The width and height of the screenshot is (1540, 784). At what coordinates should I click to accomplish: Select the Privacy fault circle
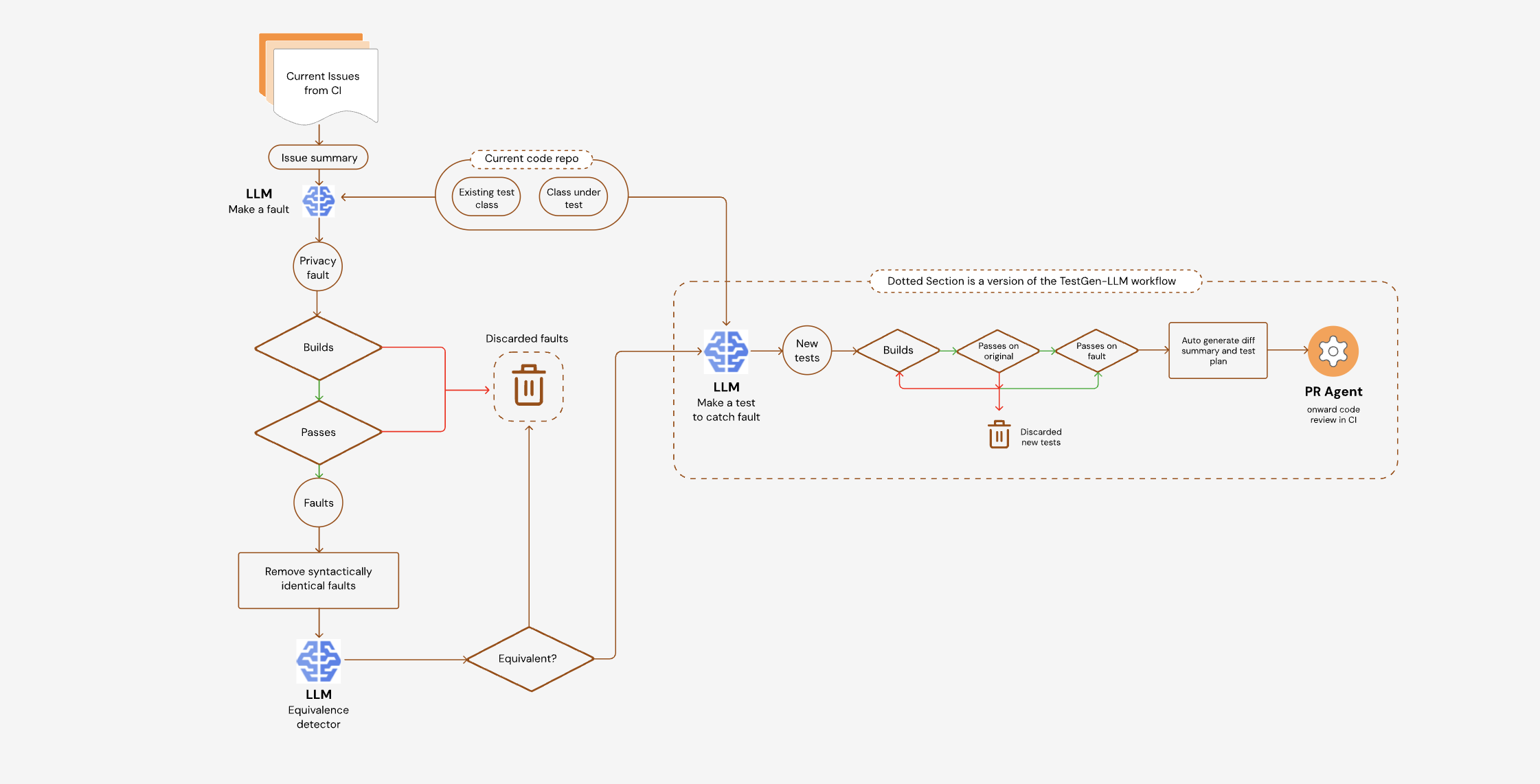pyautogui.click(x=317, y=267)
